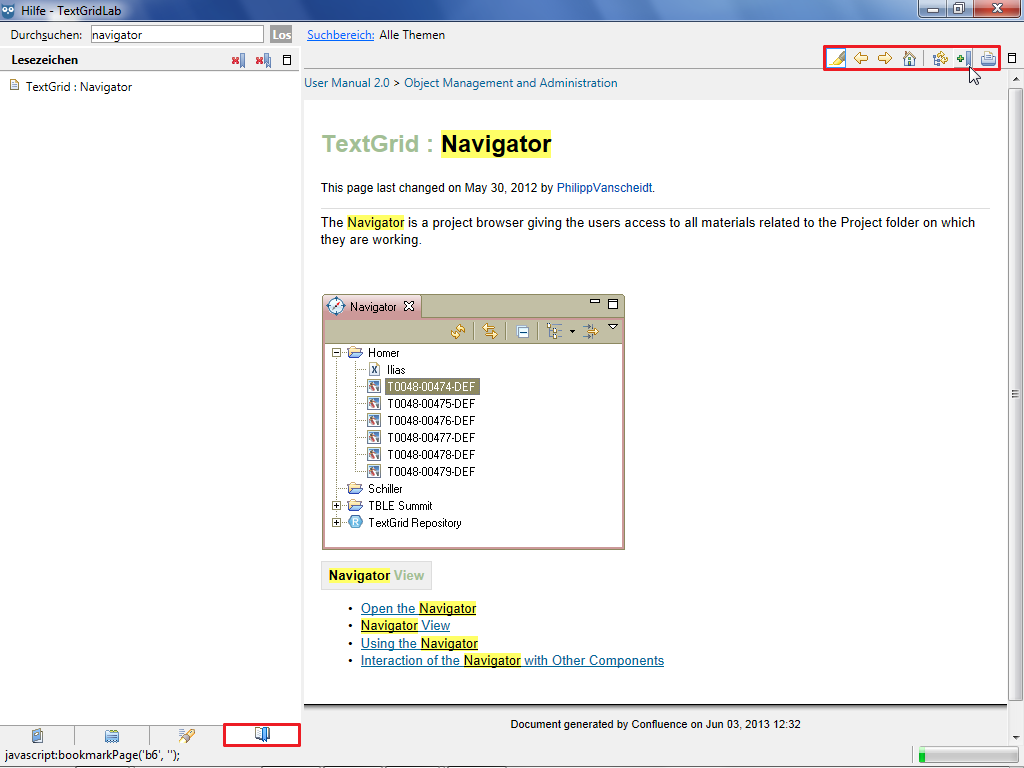Toggle search term highlighting with the highlighter icon
Image resolution: width=1024 pixels, height=768 pixels.
click(x=837, y=59)
